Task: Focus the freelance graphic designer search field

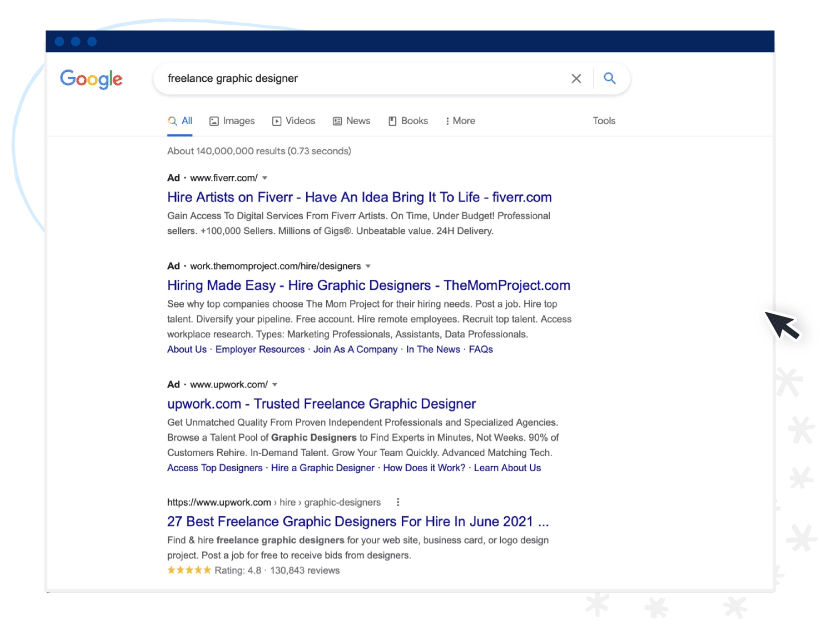Action: (366, 78)
